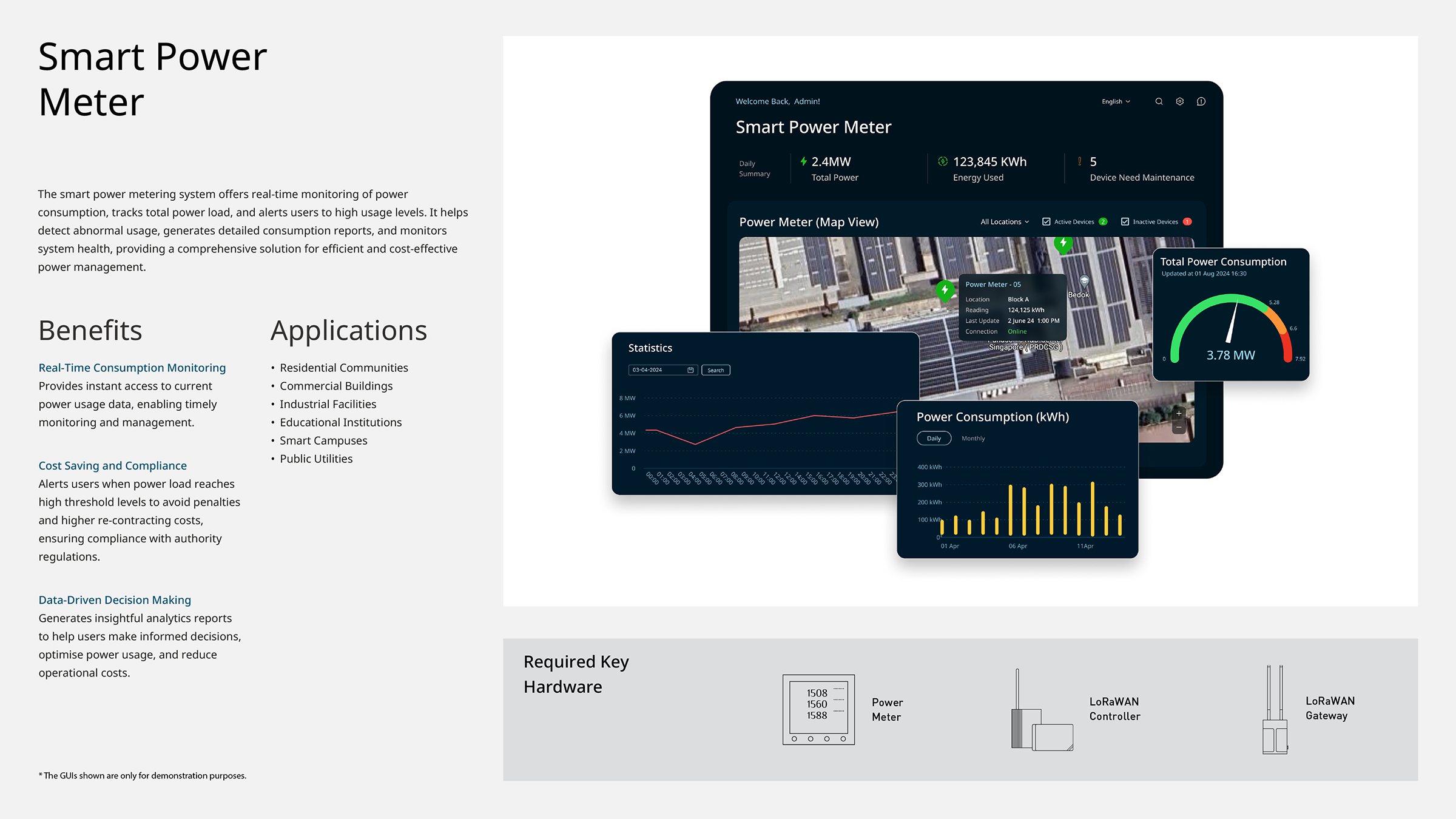This screenshot has width=1456, height=819.
Task: Click the Device Need Maintenance summary
Action: point(1141,177)
